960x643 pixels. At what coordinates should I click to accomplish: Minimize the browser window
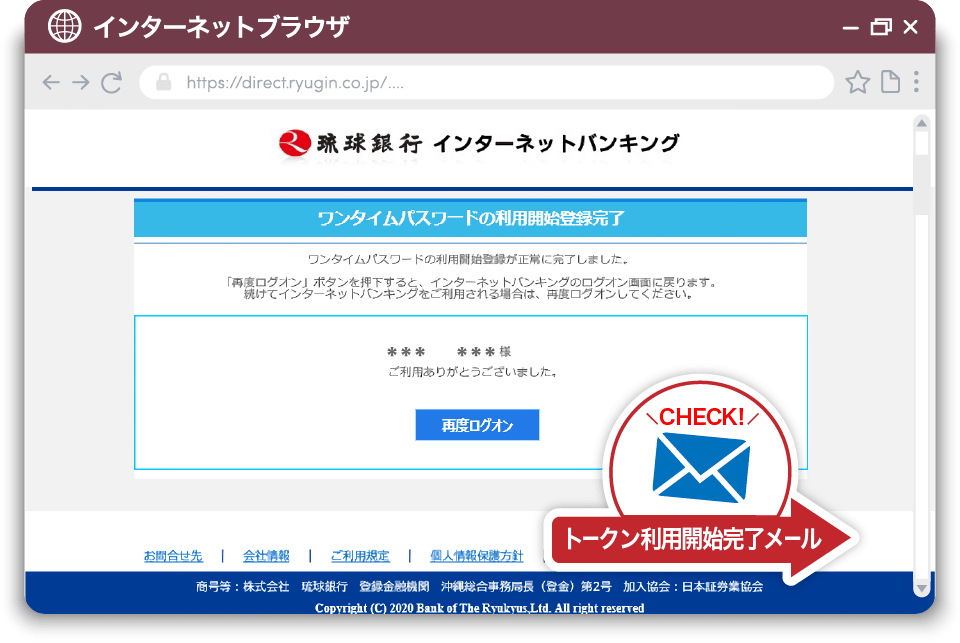[x=850, y=28]
